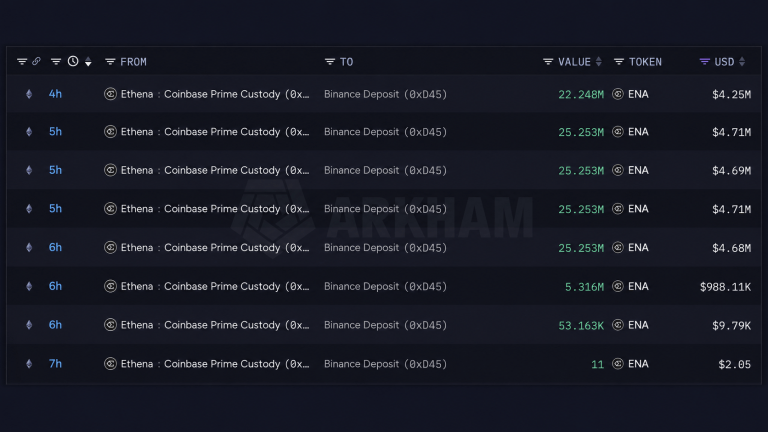Open Binance Deposit in $988.11K row
The image size is (768, 432).
(x=385, y=287)
